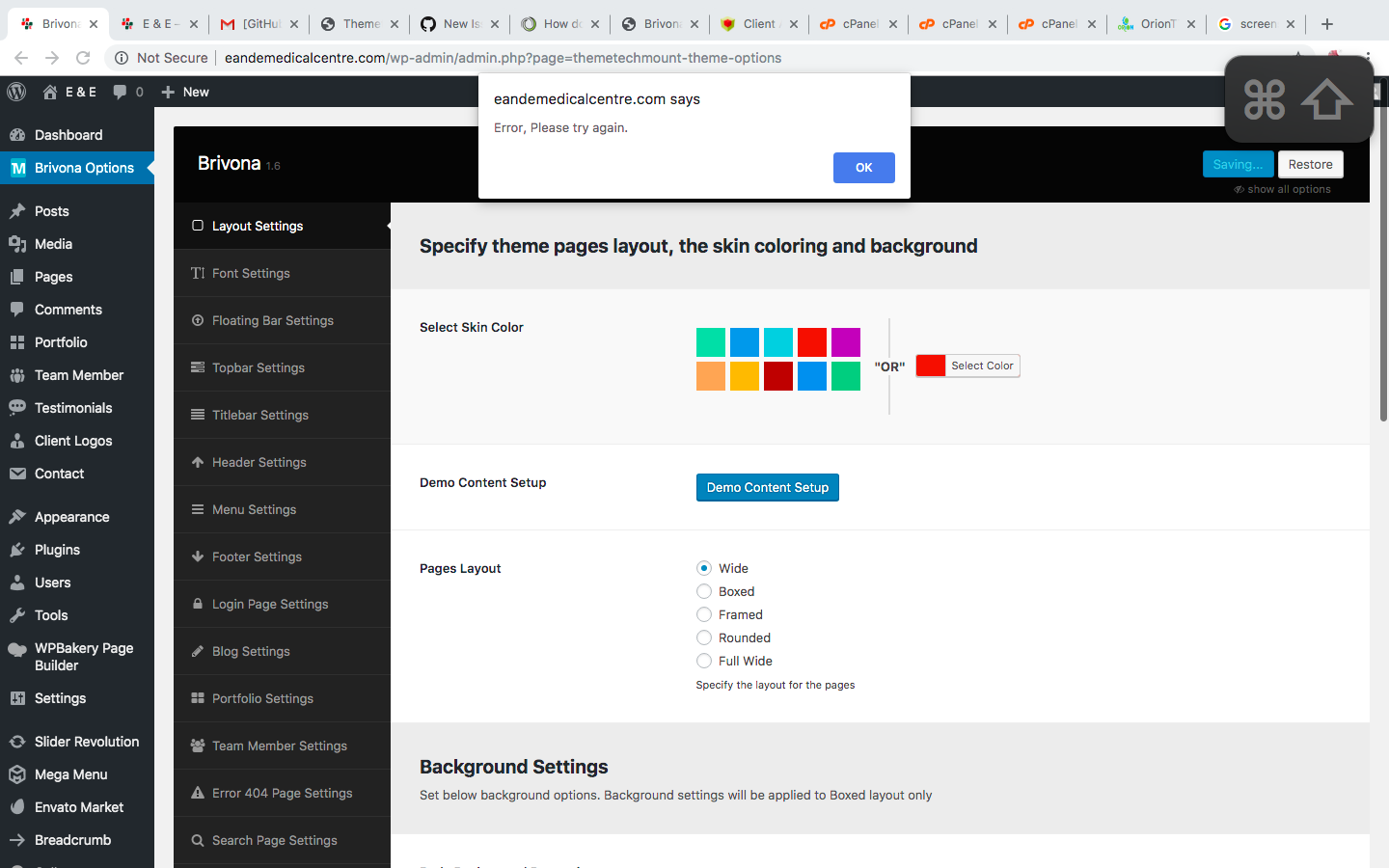Open Blog Settings tab
1389x868 pixels.
pyautogui.click(x=282, y=651)
